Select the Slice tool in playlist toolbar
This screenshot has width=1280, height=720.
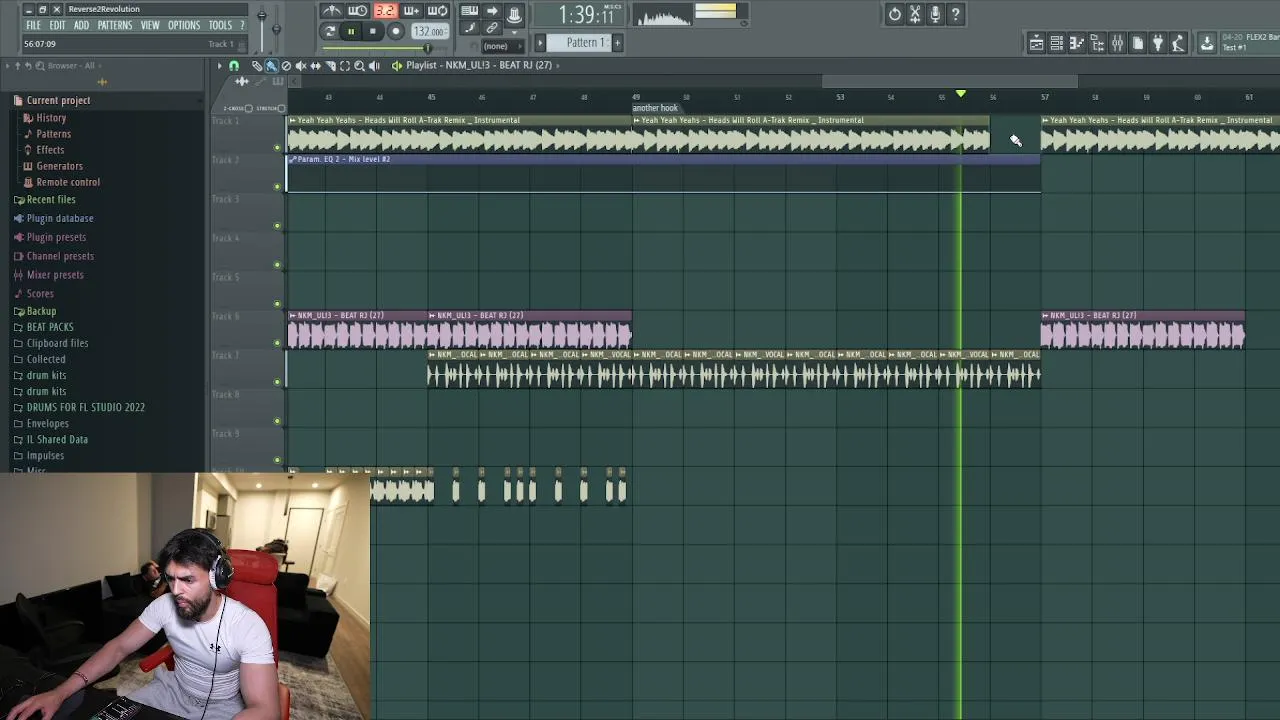pos(330,65)
